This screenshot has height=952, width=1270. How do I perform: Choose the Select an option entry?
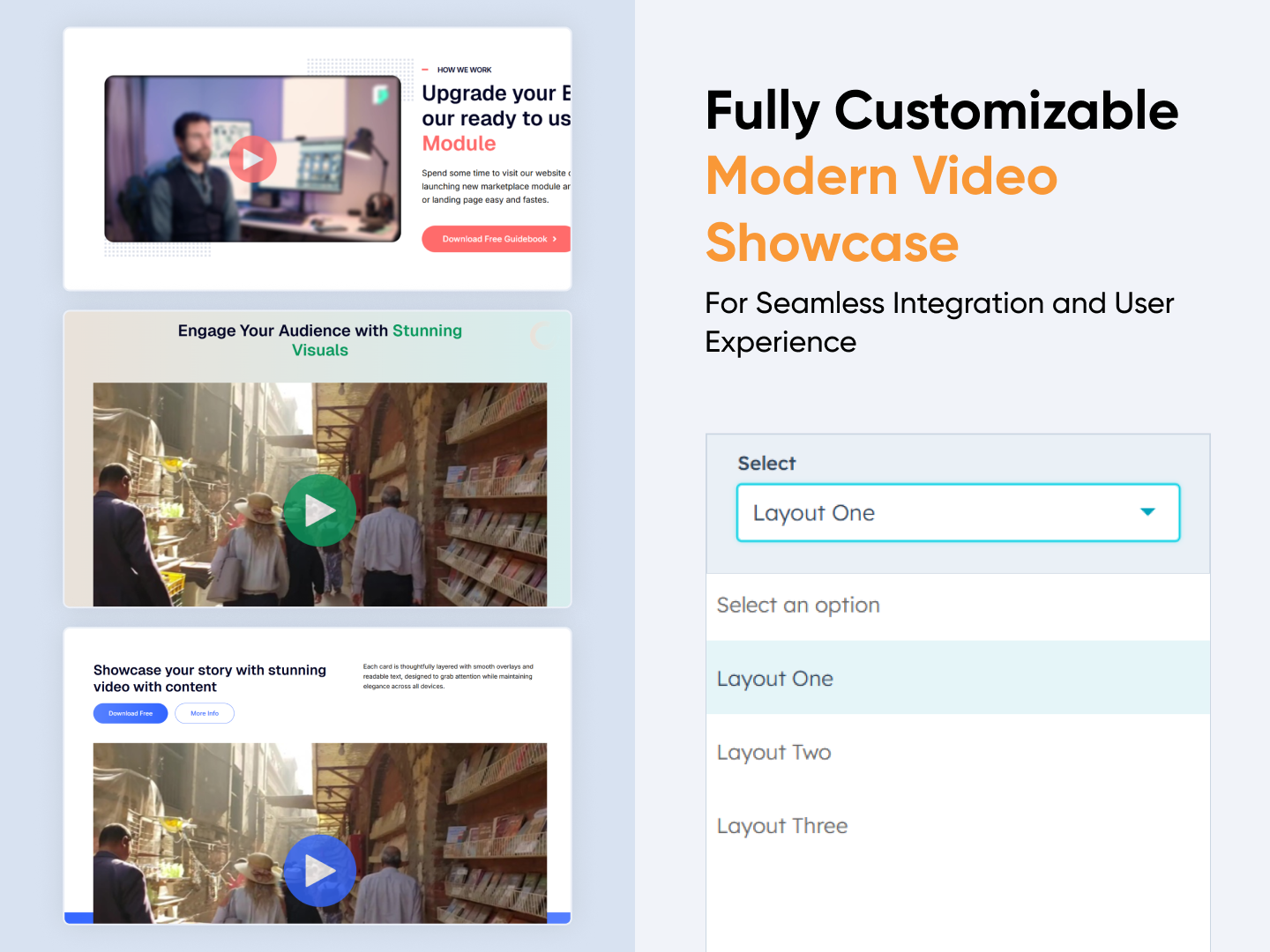point(797,606)
